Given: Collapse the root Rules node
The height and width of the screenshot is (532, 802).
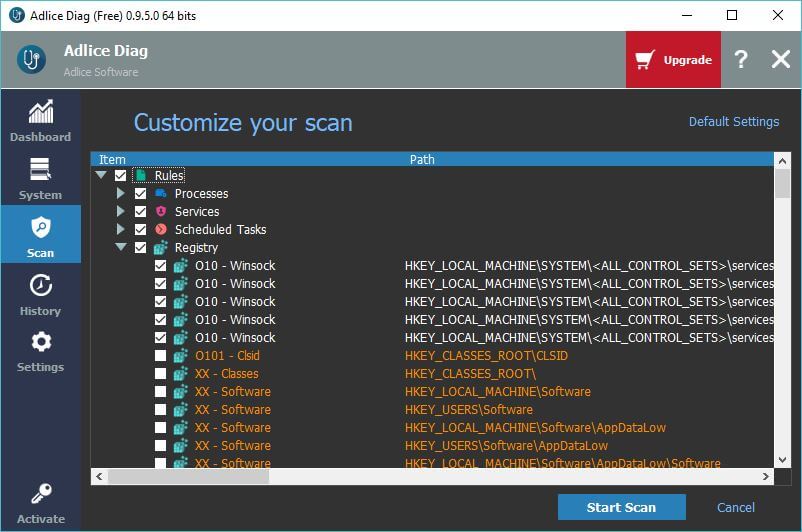Looking at the screenshot, I should click(100, 176).
